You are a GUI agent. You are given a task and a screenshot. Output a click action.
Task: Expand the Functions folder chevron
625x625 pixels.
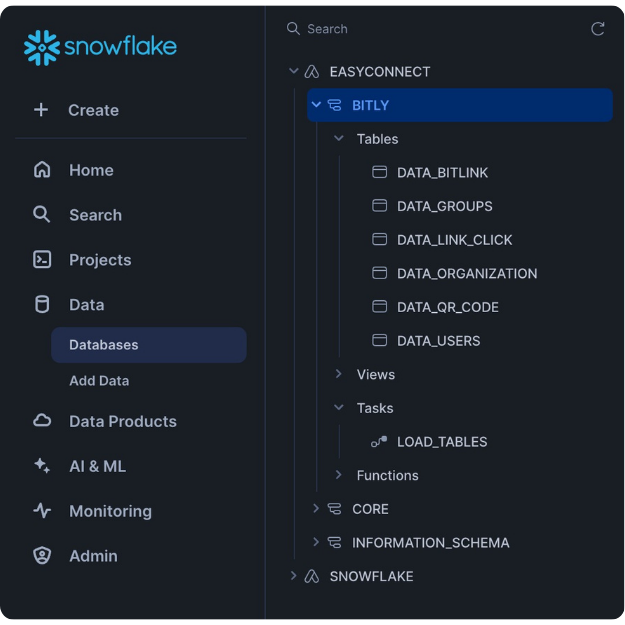(339, 474)
